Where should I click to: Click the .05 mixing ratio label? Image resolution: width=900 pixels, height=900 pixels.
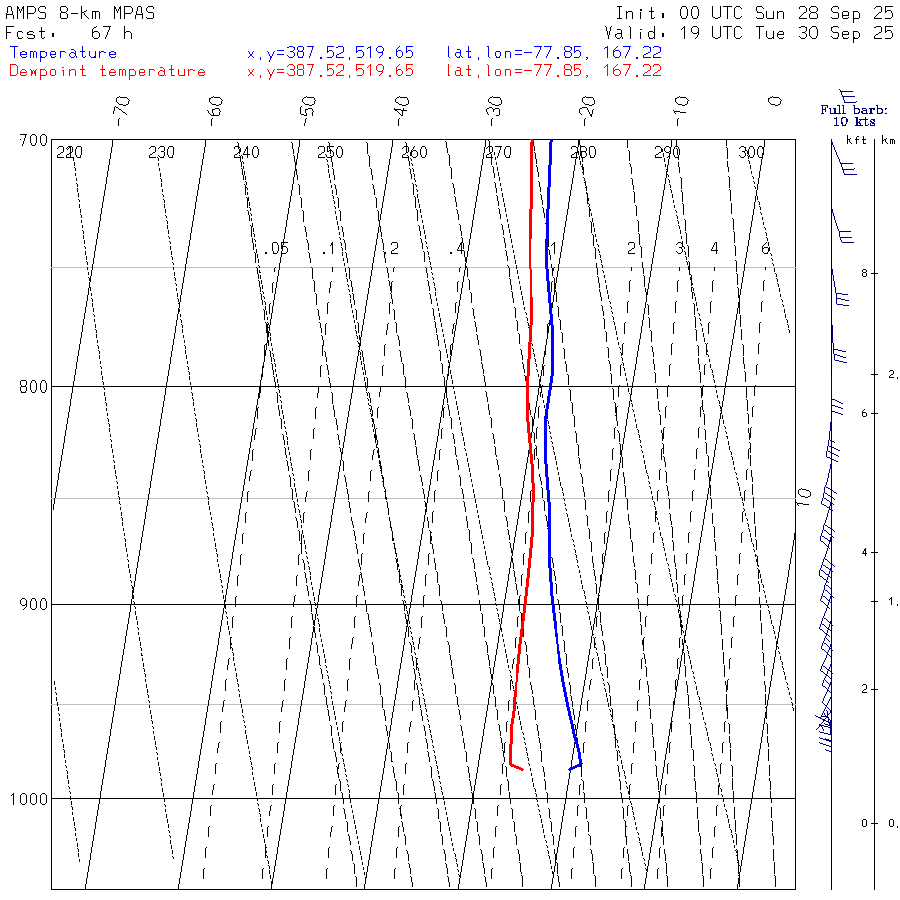[276, 249]
